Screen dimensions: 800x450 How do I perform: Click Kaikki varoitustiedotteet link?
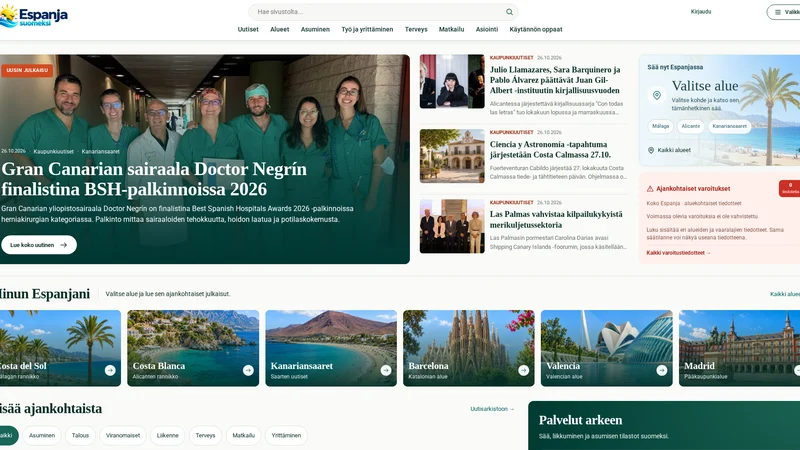pos(678,253)
